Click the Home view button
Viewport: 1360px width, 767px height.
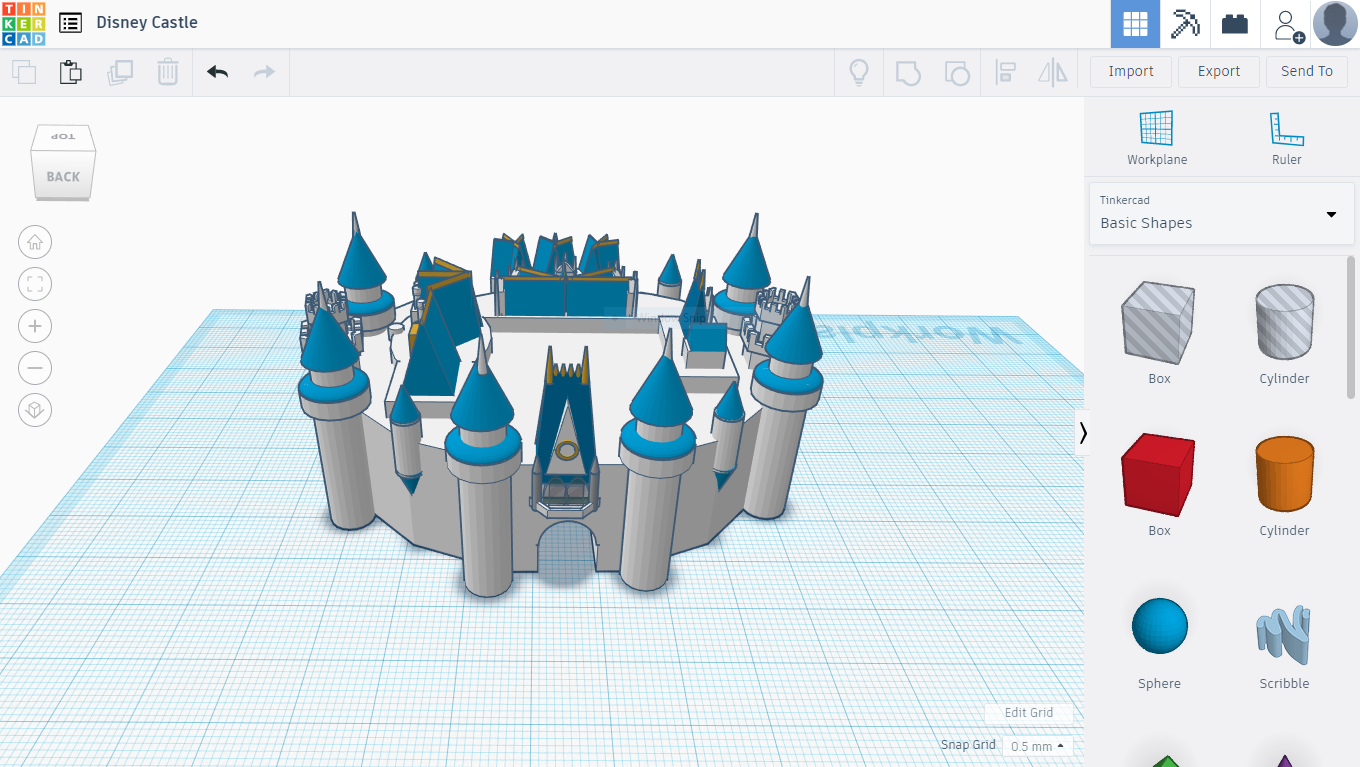pyautogui.click(x=35, y=242)
